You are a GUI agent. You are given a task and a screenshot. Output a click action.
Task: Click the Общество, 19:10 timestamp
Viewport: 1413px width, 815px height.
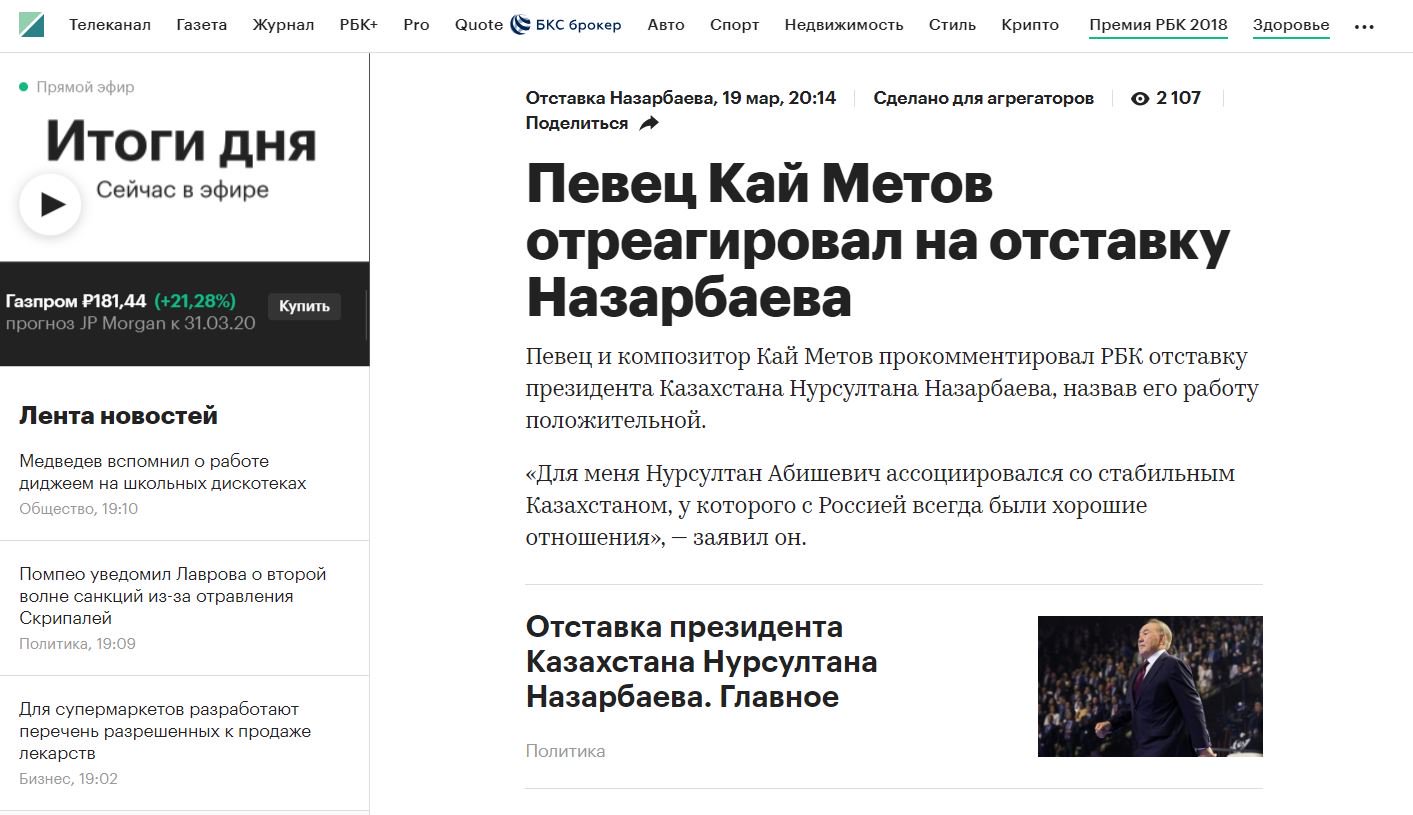(x=79, y=509)
